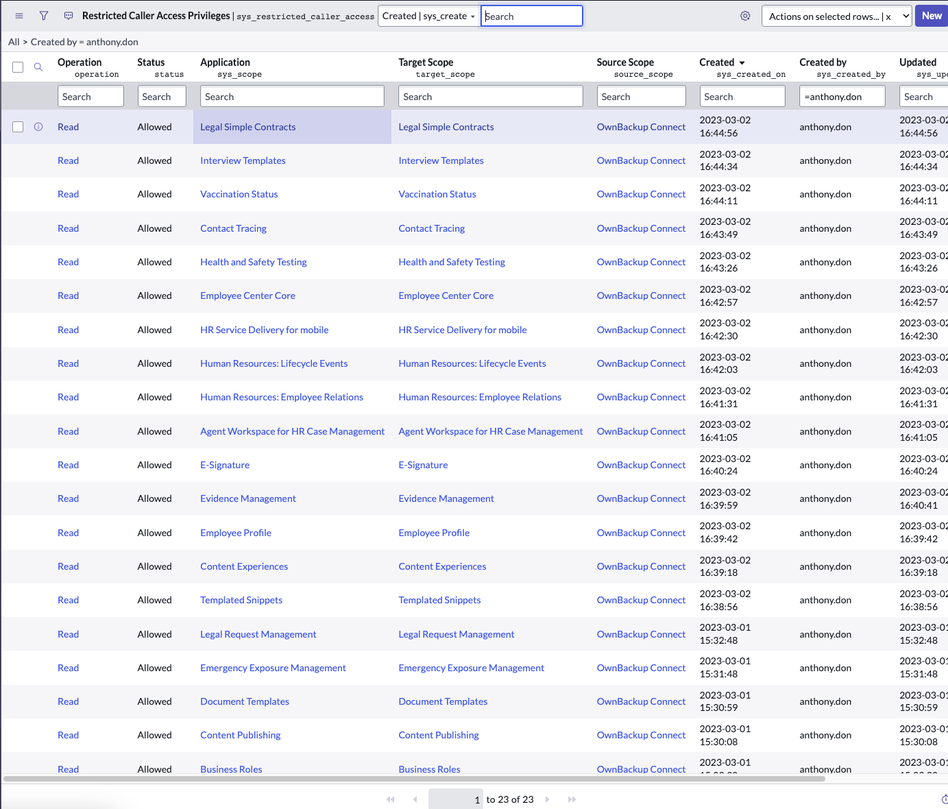Click the last-page double chevron in pagination
The height and width of the screenshot is (809, 948).
pos(571,798)
